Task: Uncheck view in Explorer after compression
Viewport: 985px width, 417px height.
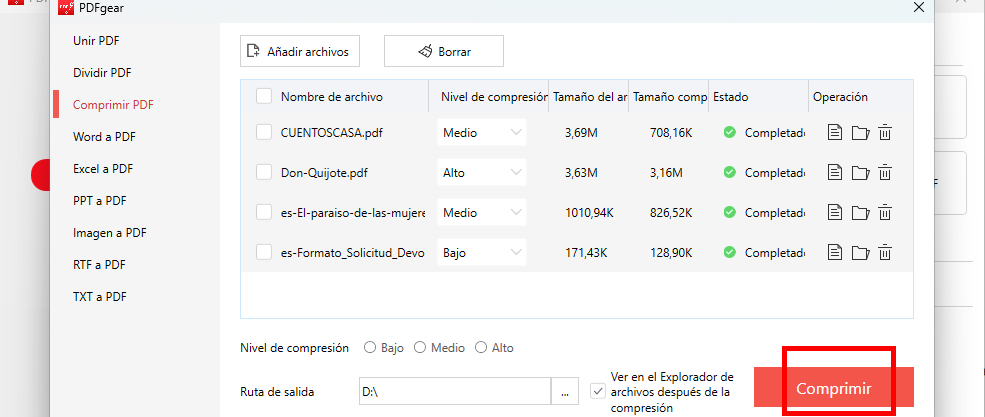Action: point(598,392)
